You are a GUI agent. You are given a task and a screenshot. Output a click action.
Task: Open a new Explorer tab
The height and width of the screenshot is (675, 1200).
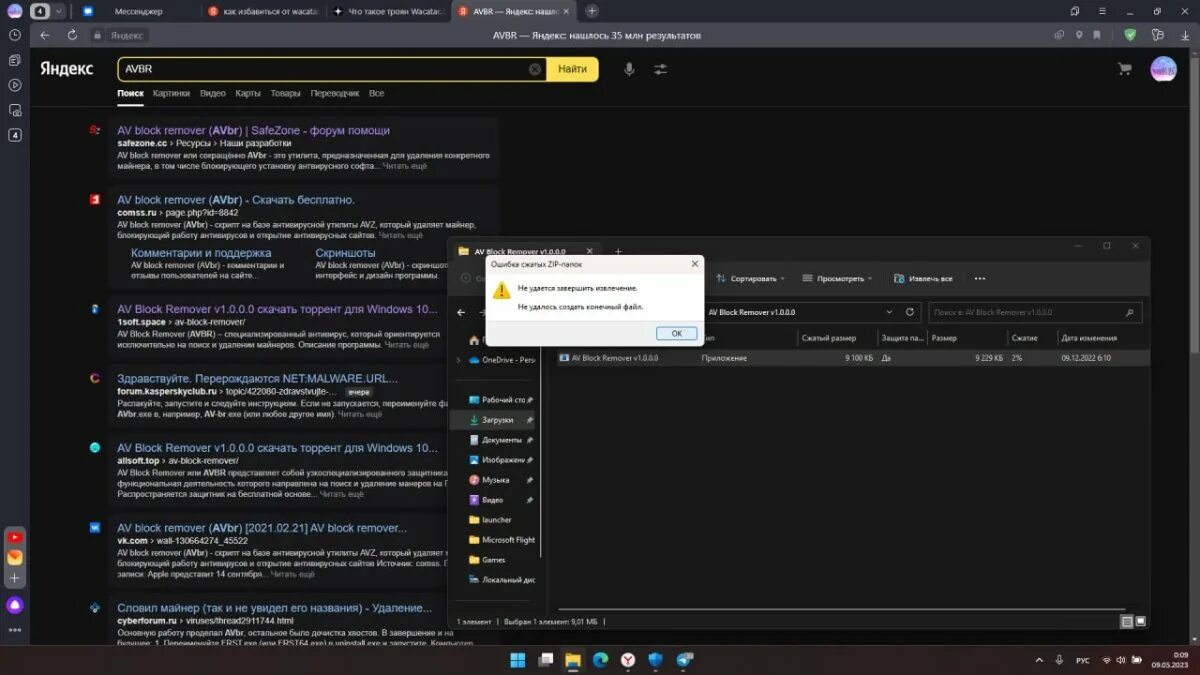tap(618, 252)
